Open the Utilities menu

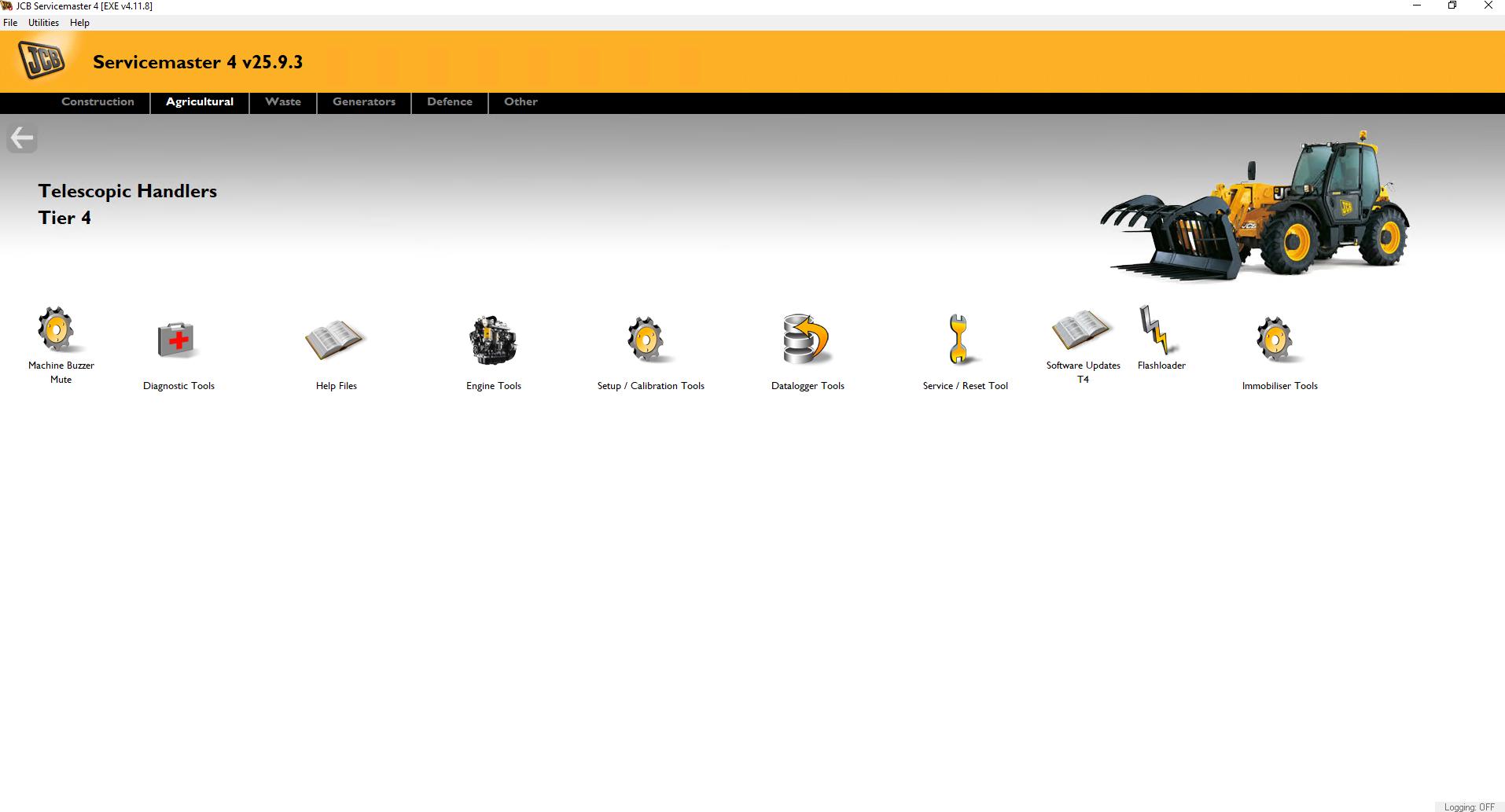coord(43,22)
